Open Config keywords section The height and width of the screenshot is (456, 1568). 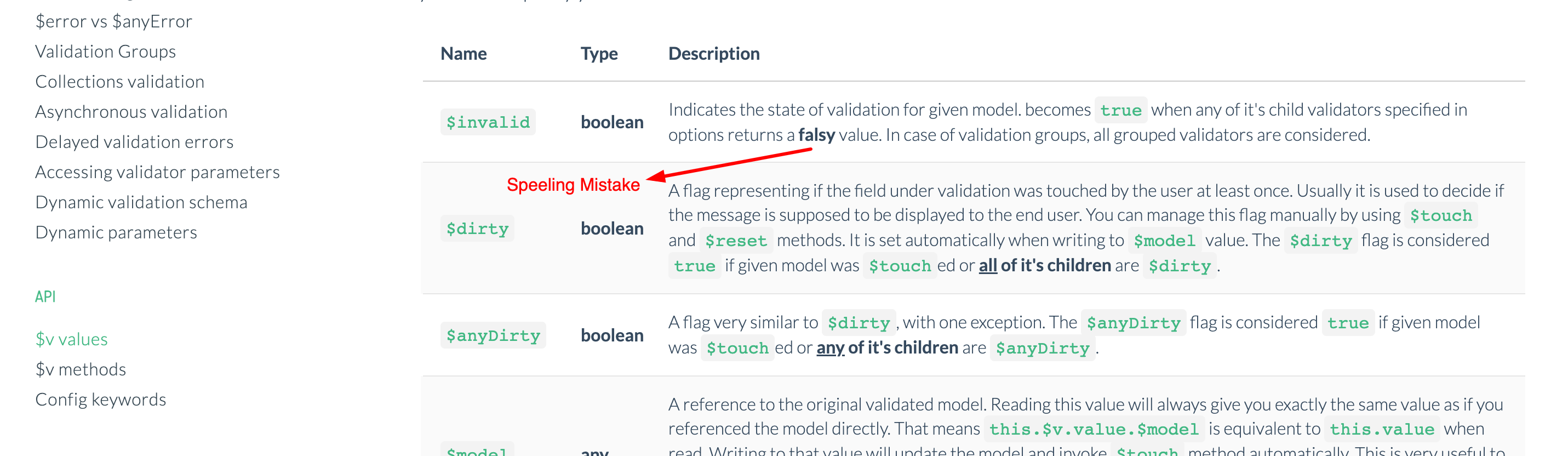tap(101, 400)
